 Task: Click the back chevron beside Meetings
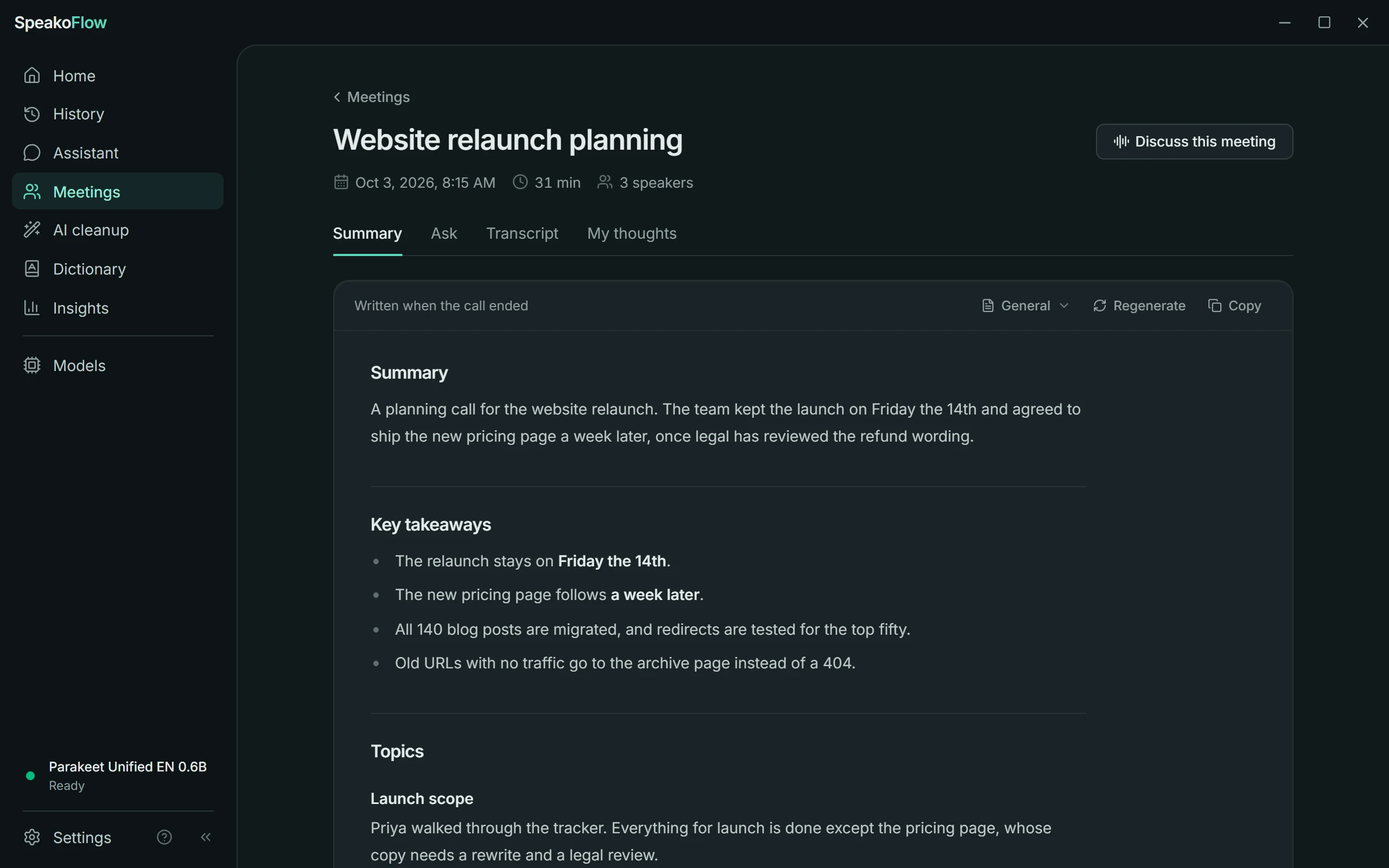click(x=337, y=97)
